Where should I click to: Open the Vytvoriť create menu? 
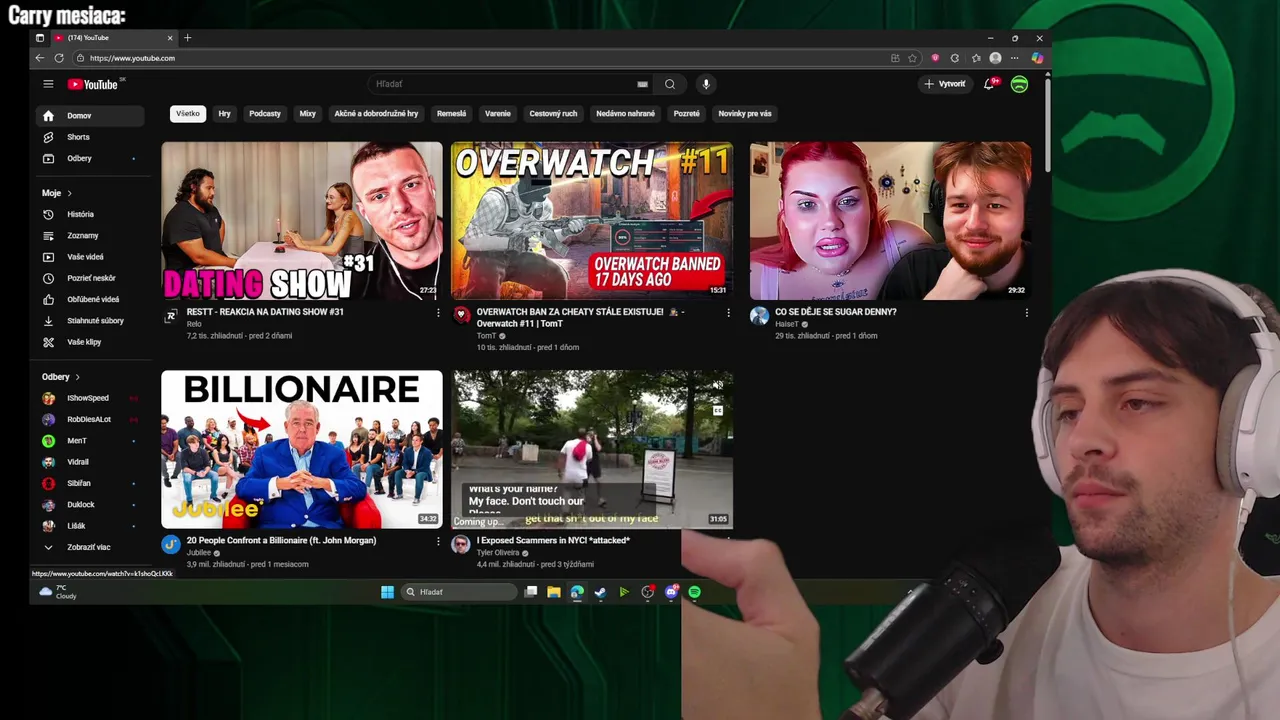tap(945, 84)
